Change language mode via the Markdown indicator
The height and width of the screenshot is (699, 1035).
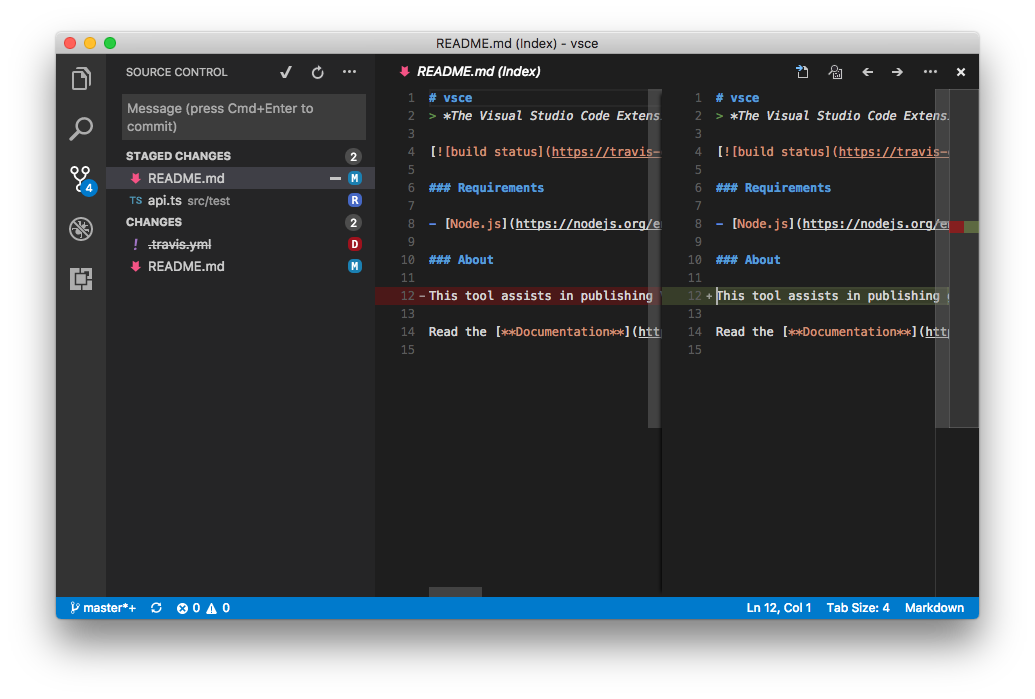point(935,607)
